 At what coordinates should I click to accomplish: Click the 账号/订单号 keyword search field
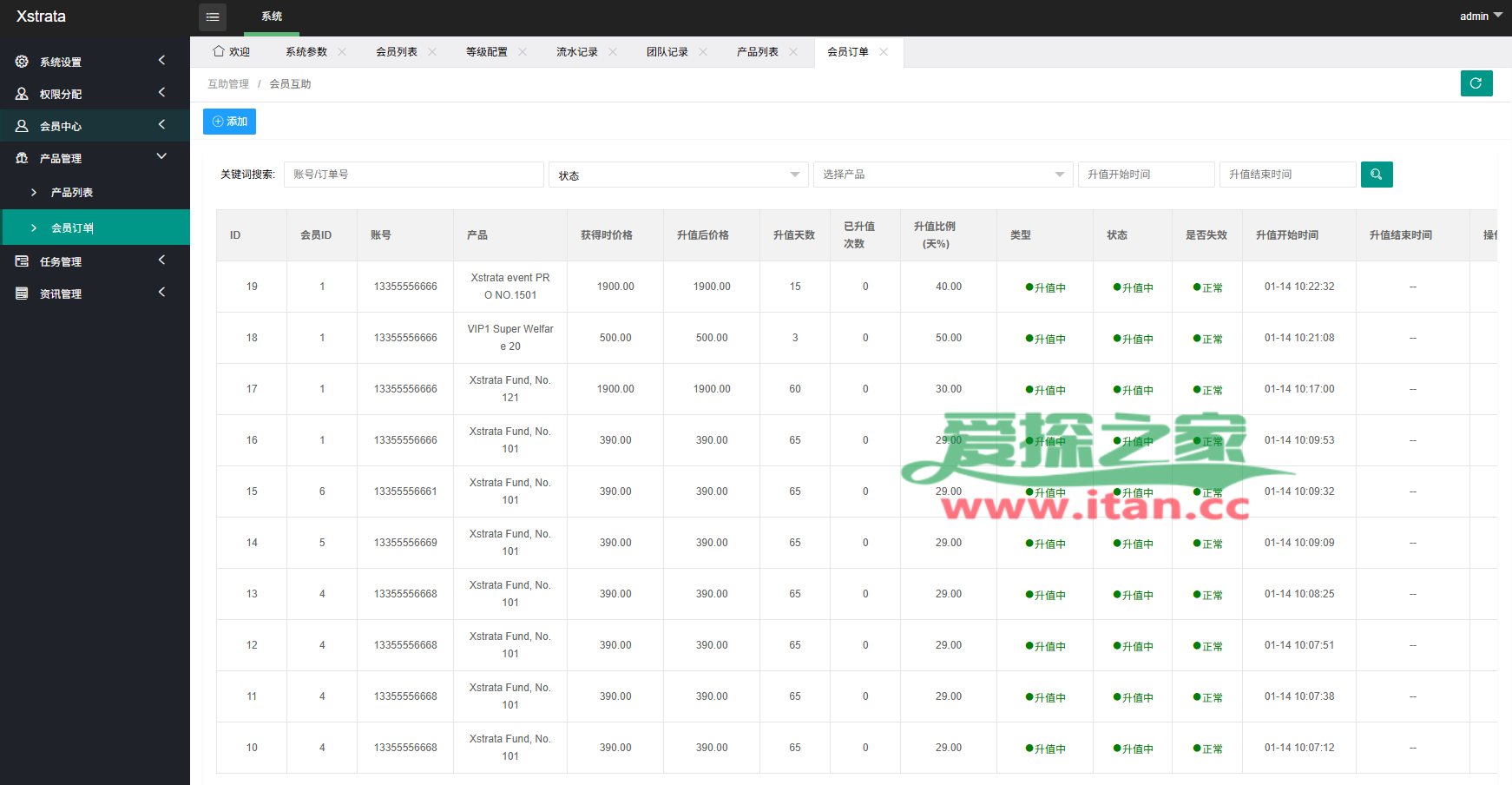(413, 175)
